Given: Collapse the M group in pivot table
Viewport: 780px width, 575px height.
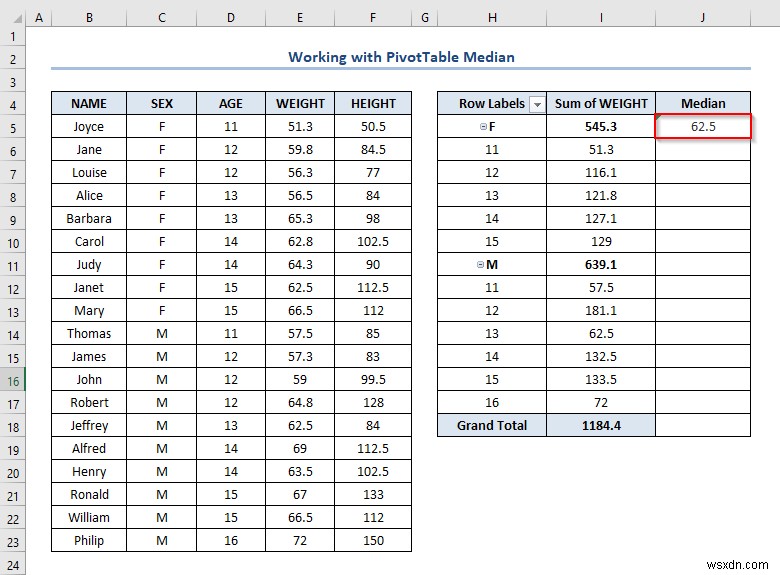Looking at the screenshot, I should pos(481,265).
